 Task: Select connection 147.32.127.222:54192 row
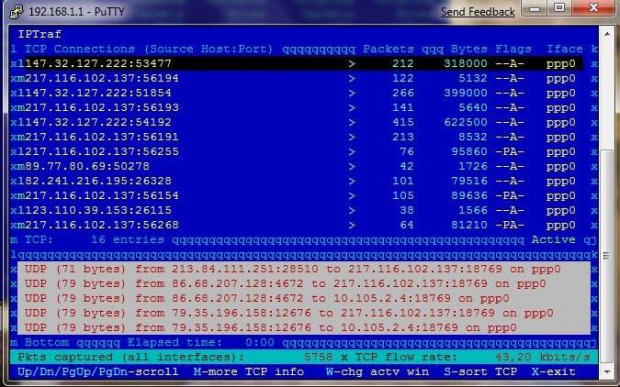[303, 122]
